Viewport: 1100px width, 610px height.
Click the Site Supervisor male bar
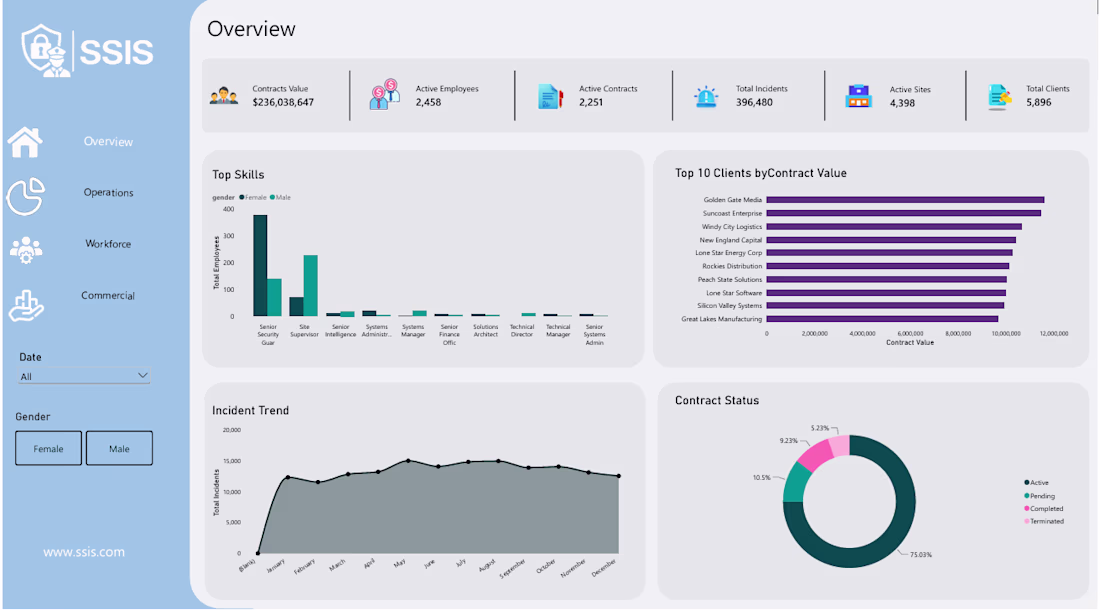click(311, 286)
